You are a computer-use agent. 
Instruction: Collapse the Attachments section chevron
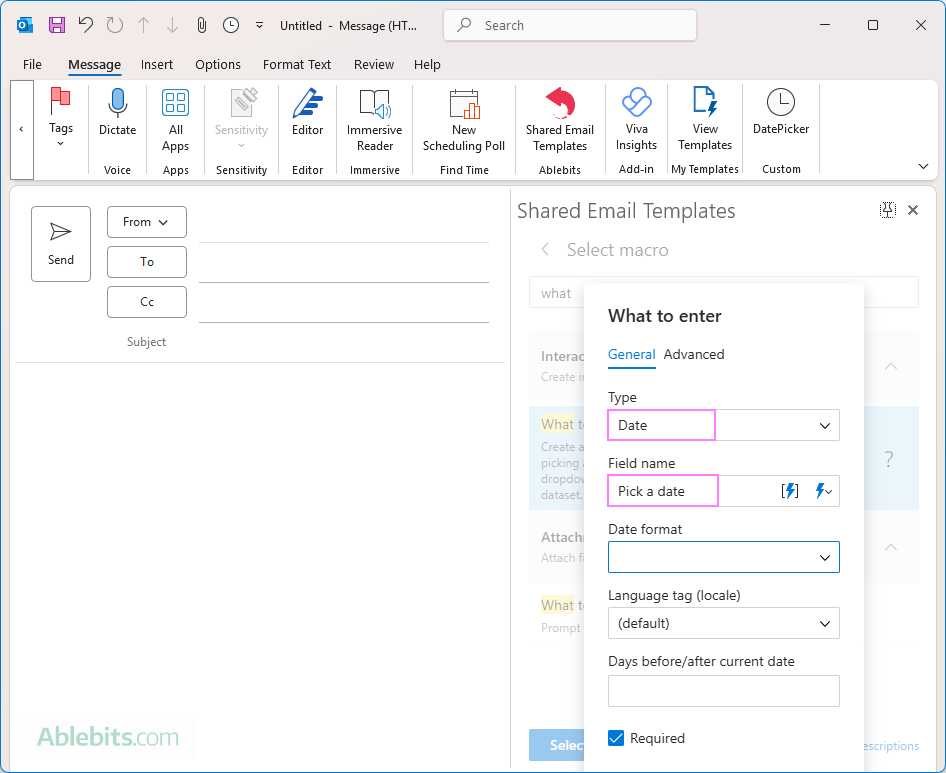pos(890,547)
